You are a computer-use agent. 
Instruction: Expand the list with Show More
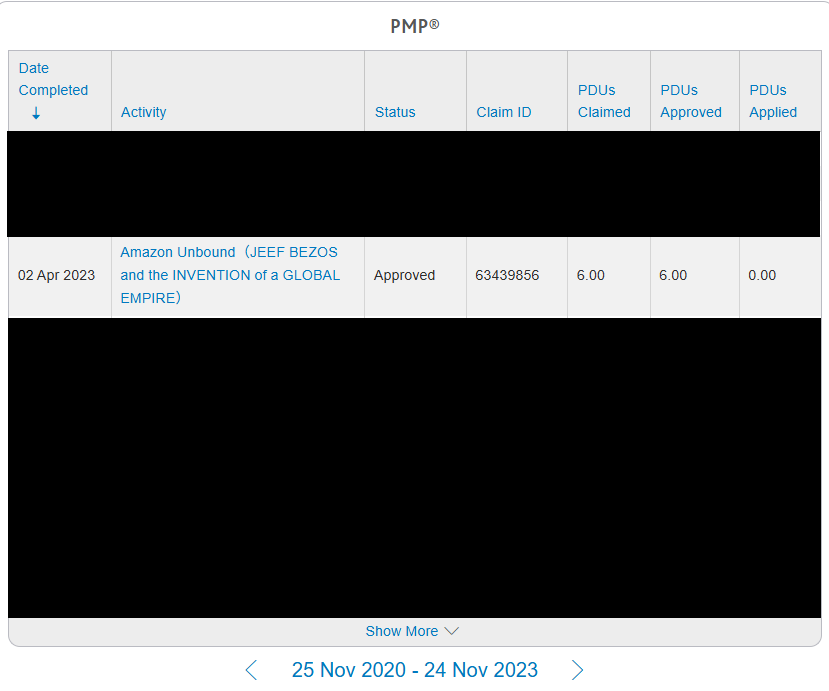pos(402,631)
